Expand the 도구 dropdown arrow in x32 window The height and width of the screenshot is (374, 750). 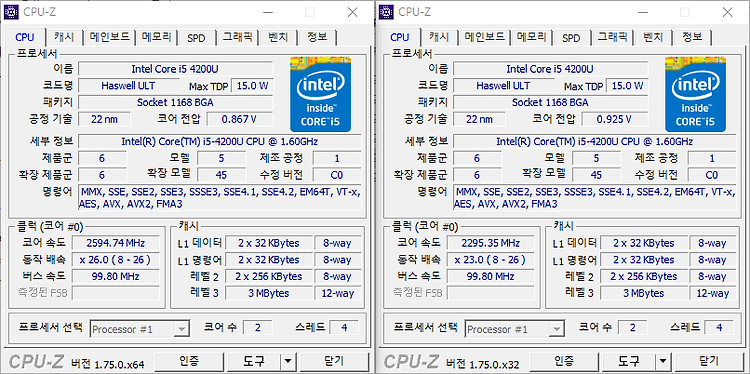[662, 361]
